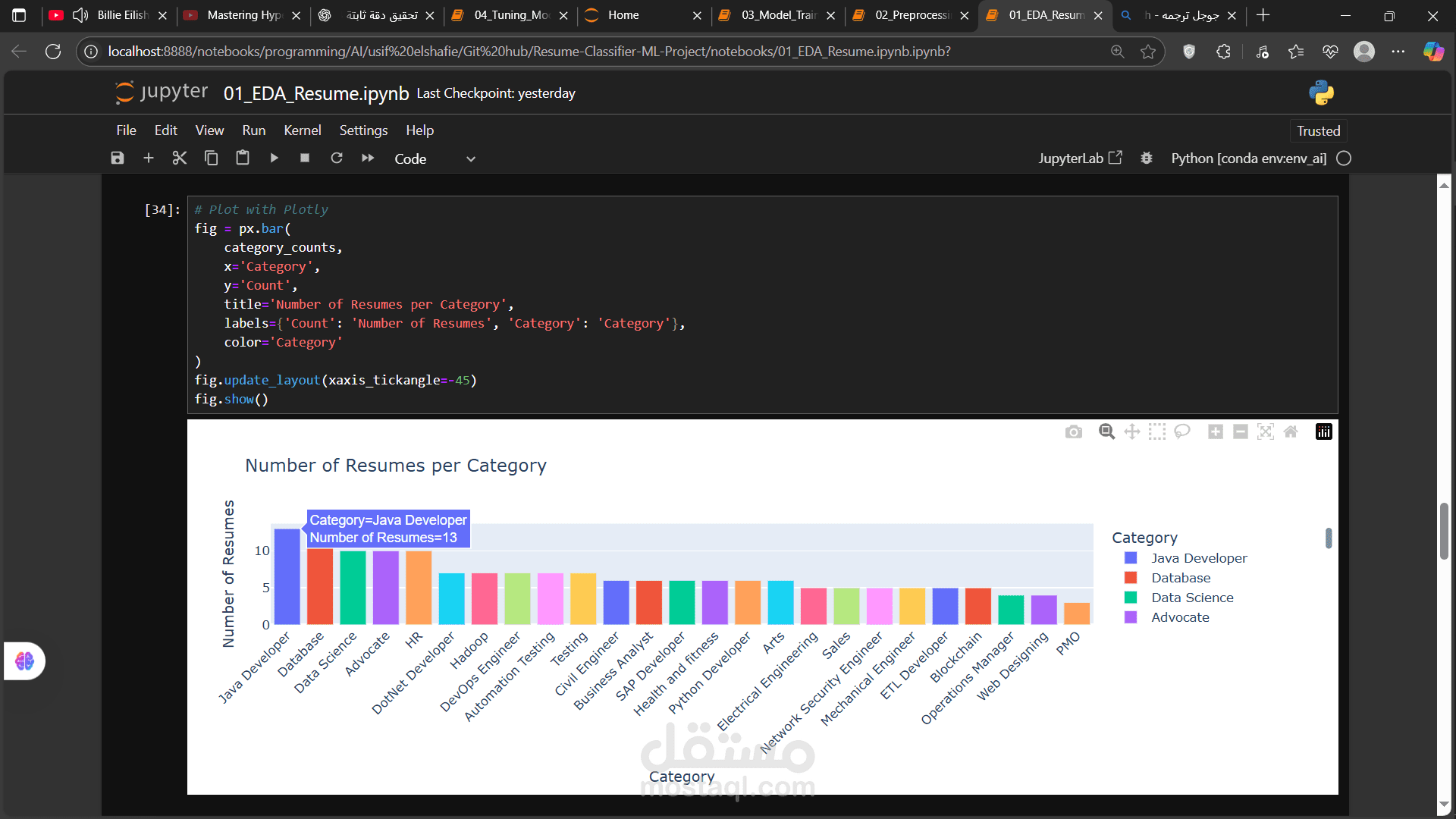Save the notebook with the floppy disk icon
This screenshot has width=1456, height=819.
coord(117,158)
